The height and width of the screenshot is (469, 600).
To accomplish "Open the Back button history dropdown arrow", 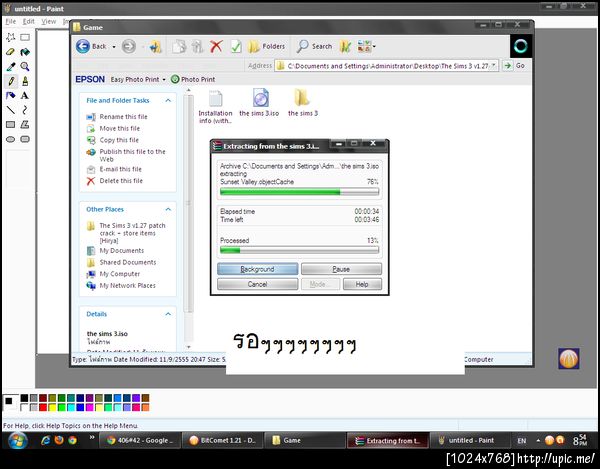I will [x=114, y=47].
